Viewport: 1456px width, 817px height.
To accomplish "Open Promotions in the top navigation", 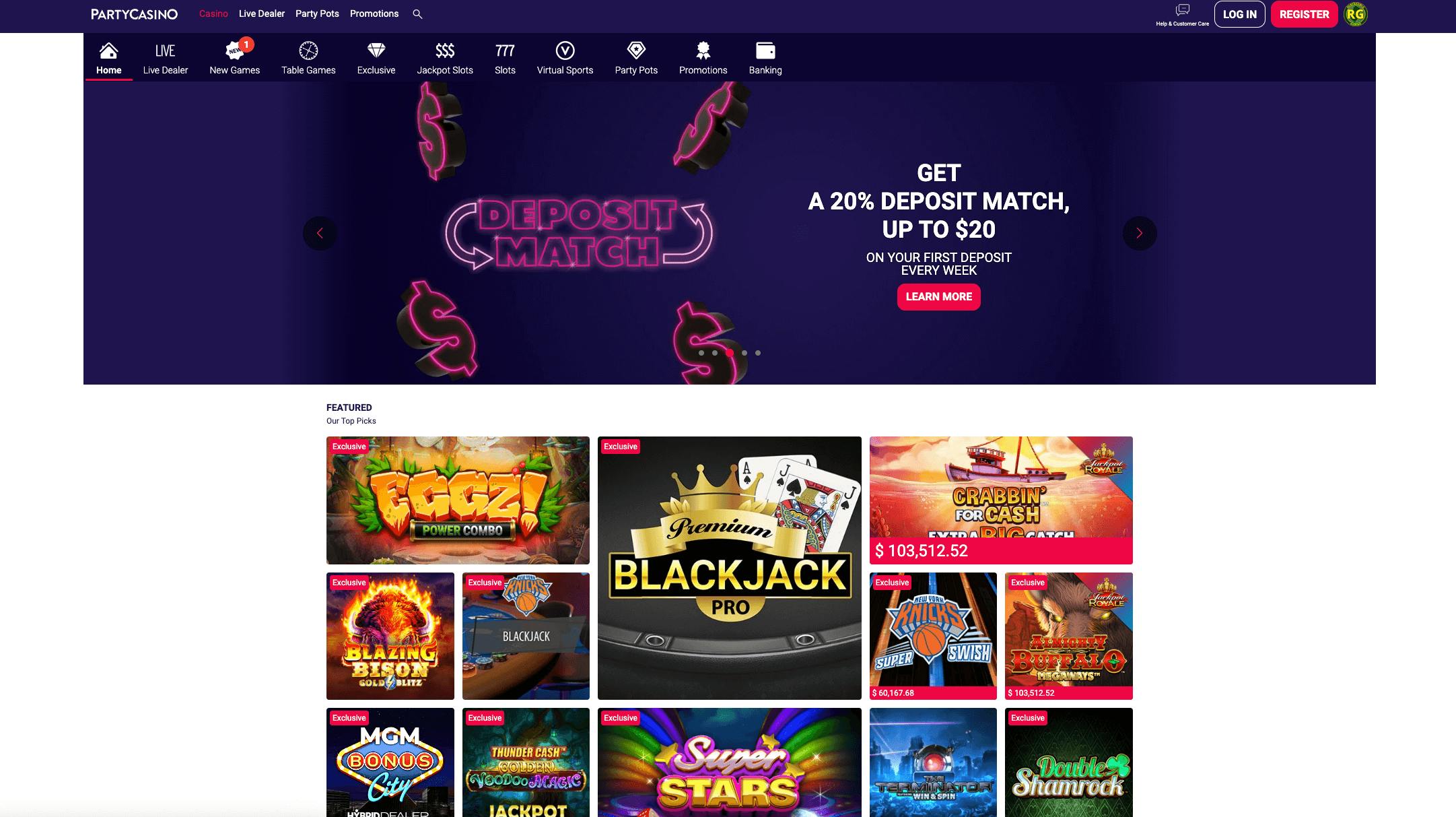I will 374,13.
